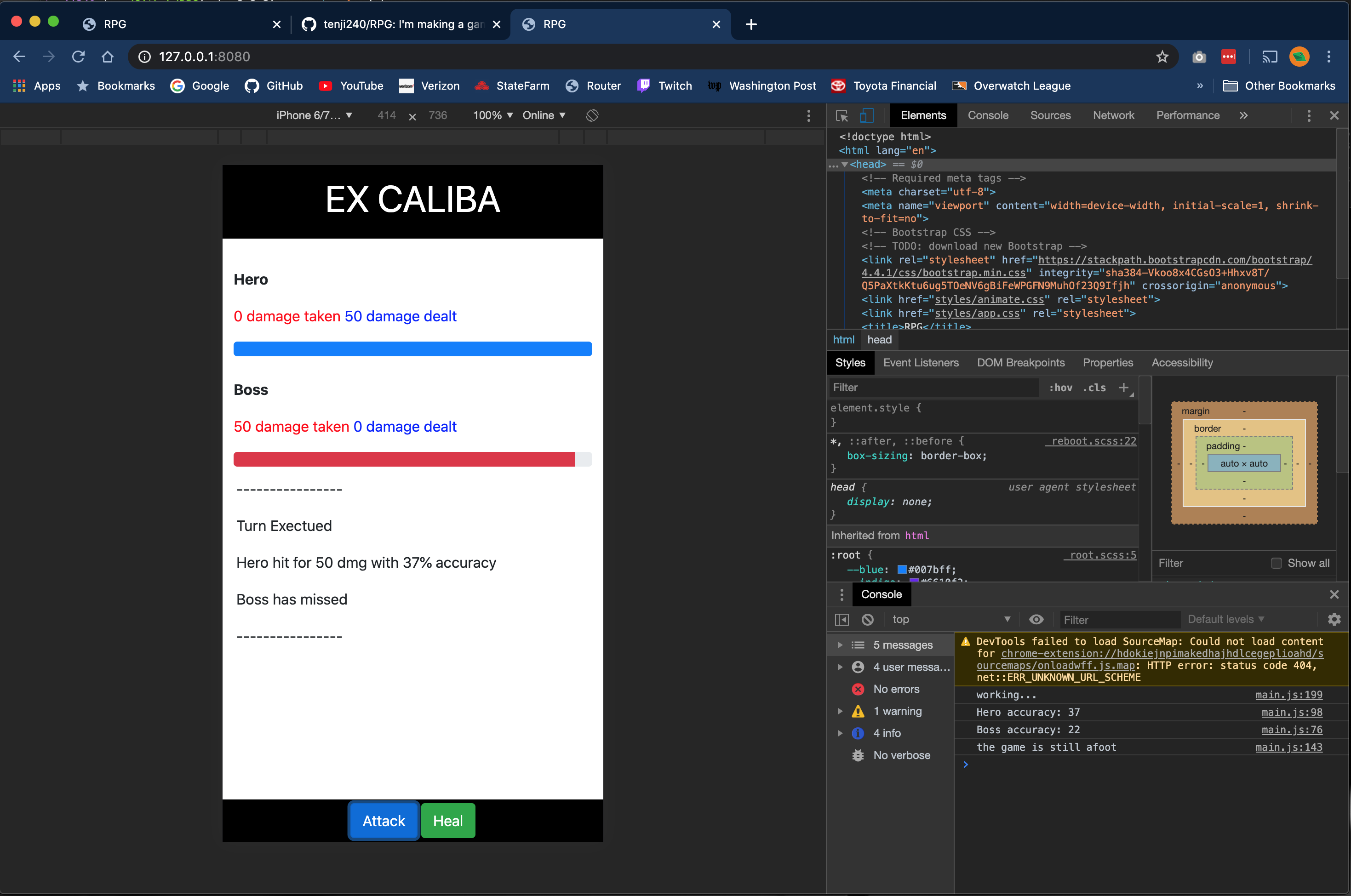Screen dimensions: 1351x896
Task: Open the iPhone 6/7 device dropdown
Action: click(314, 115)
